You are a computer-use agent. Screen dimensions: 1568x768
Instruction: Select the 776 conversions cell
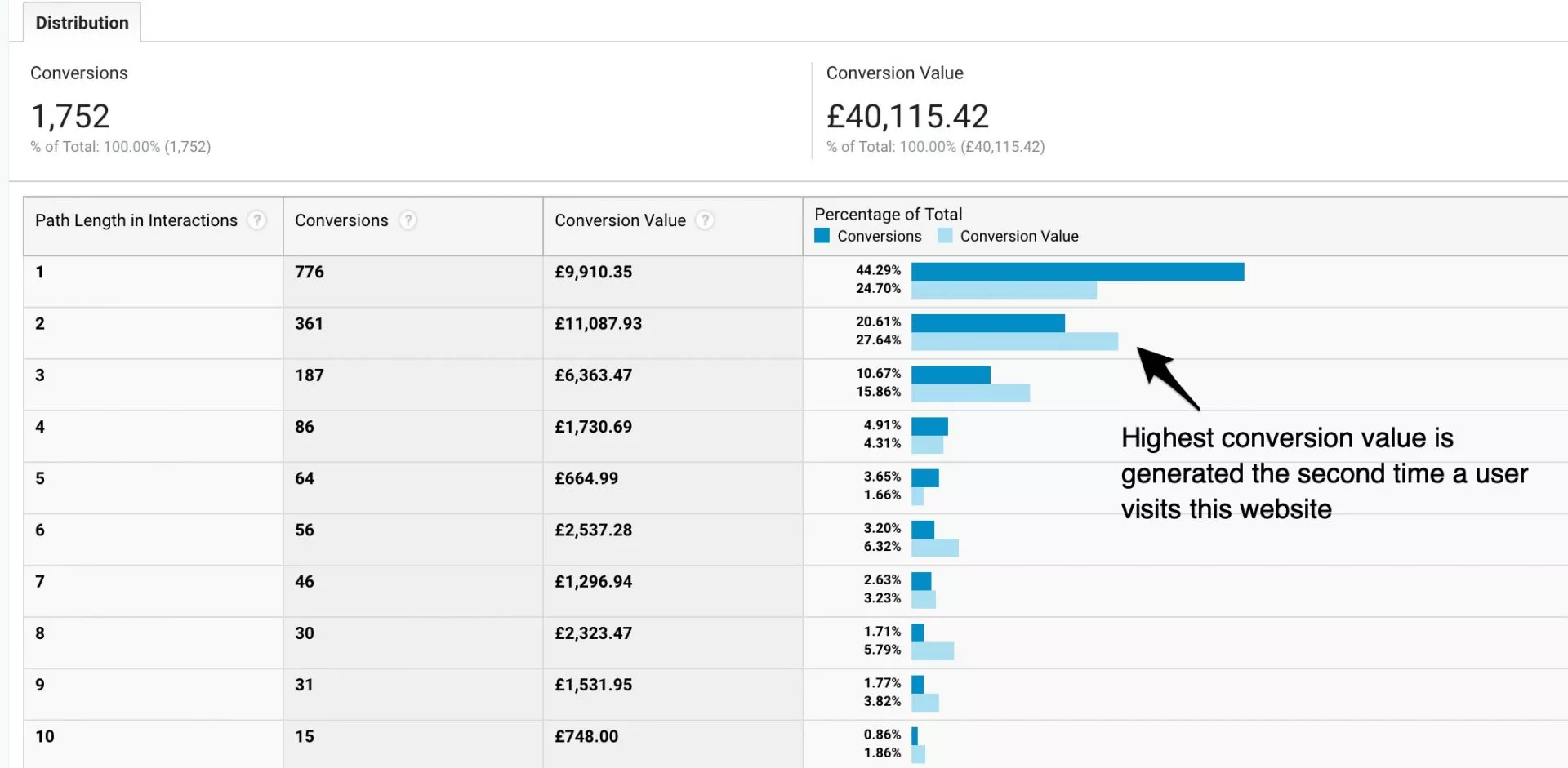point(310,273)
